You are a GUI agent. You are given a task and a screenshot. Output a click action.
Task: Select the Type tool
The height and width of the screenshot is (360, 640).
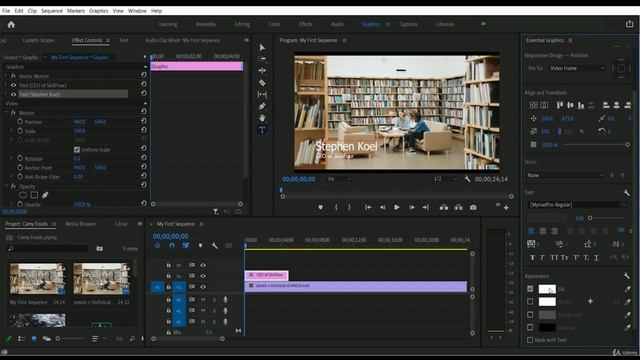point(262,130)
